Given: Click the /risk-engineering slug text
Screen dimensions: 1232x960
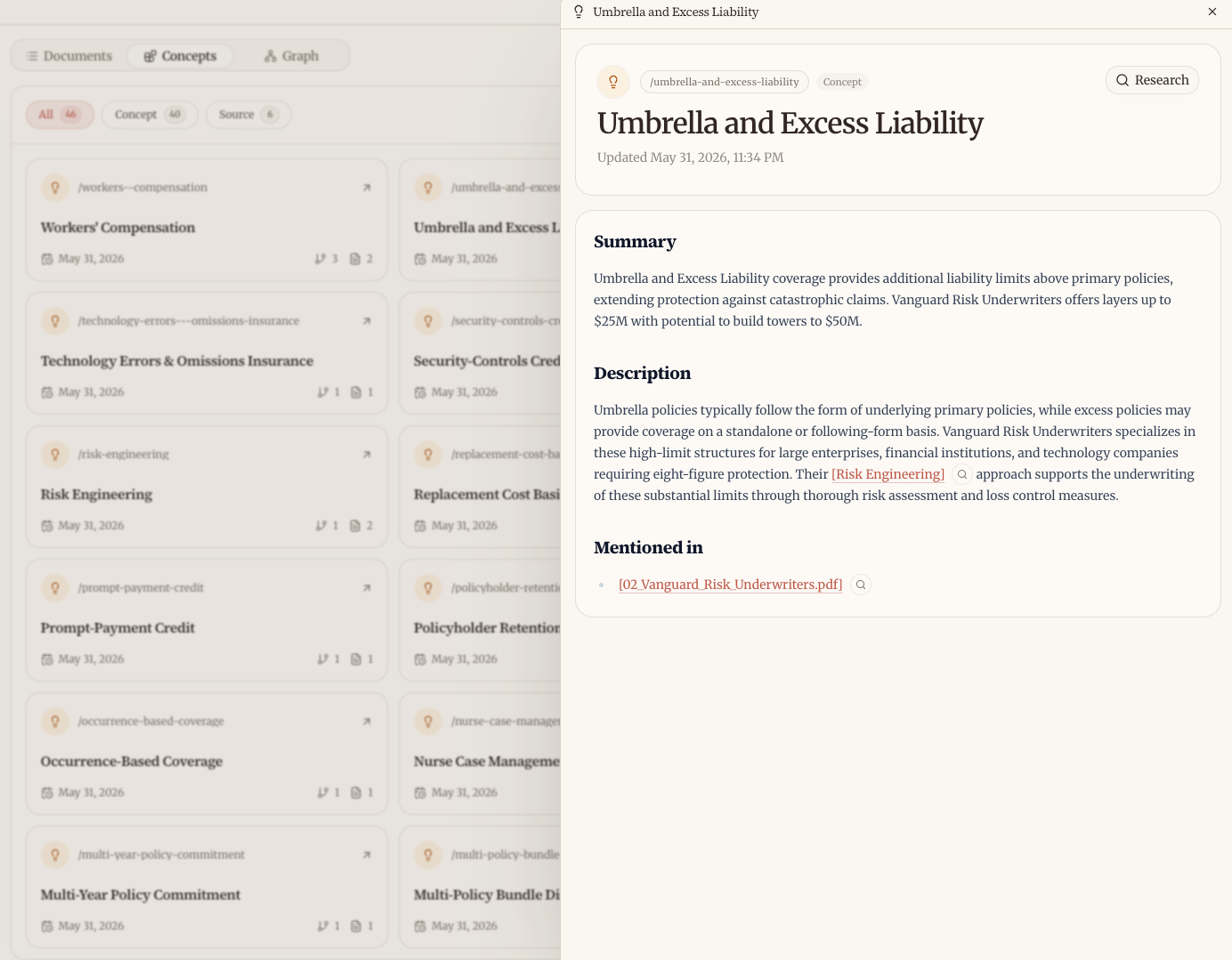Looking at the screenshot, I should coord(123,455).
